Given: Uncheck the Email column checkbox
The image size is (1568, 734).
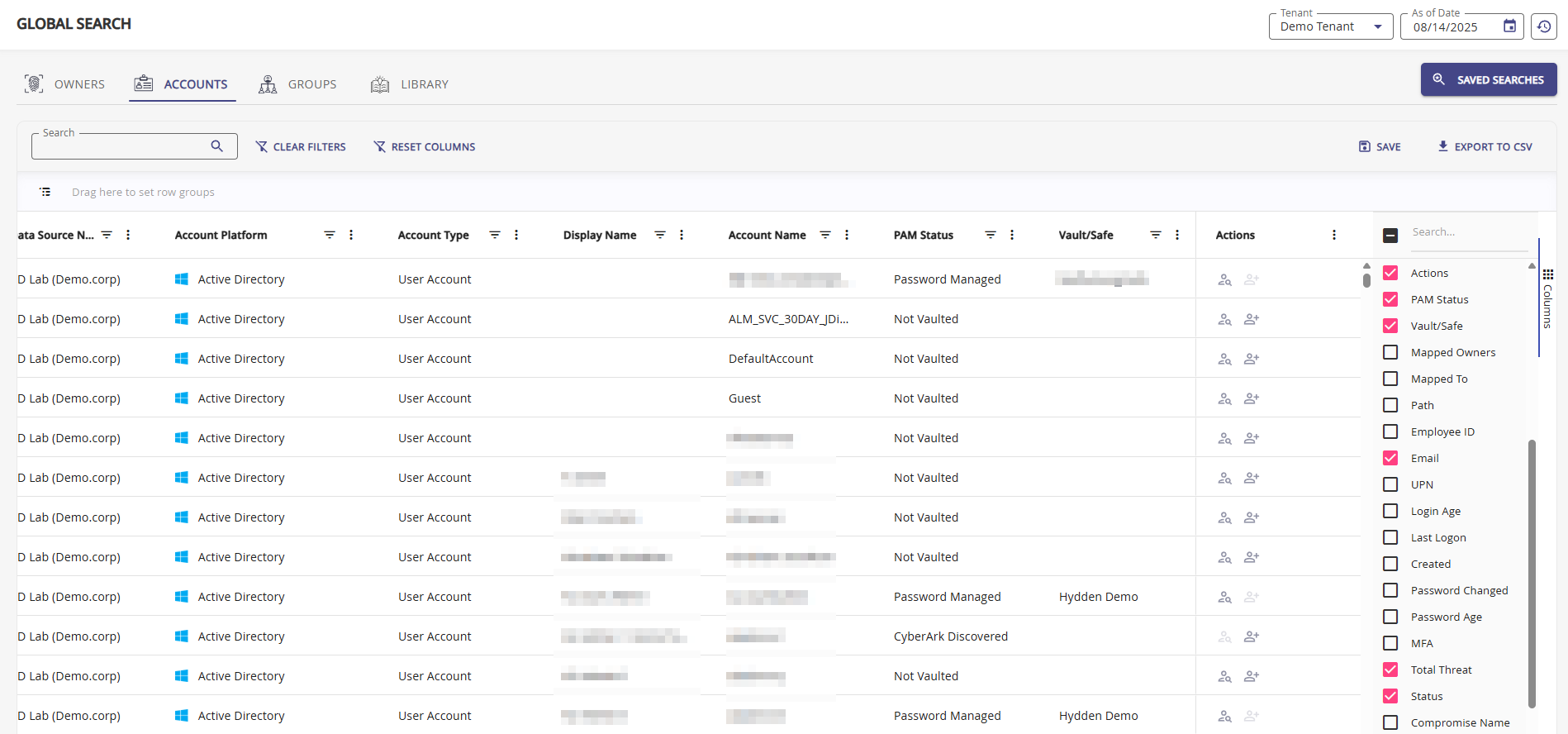Looking at the screenshot, I should pyautogui.click(x=1390, y=458).
